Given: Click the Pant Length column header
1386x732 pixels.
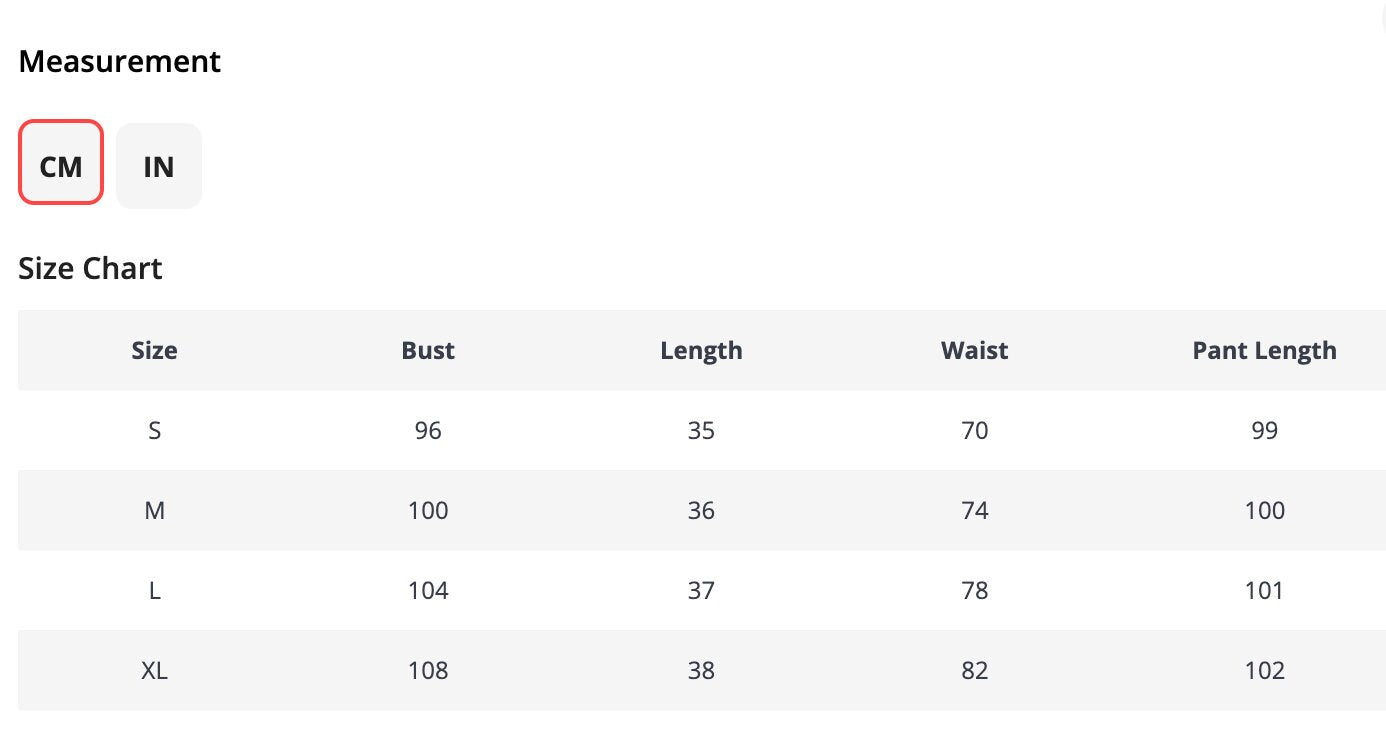Looking at the screenshot, I should click(1264, 351).
